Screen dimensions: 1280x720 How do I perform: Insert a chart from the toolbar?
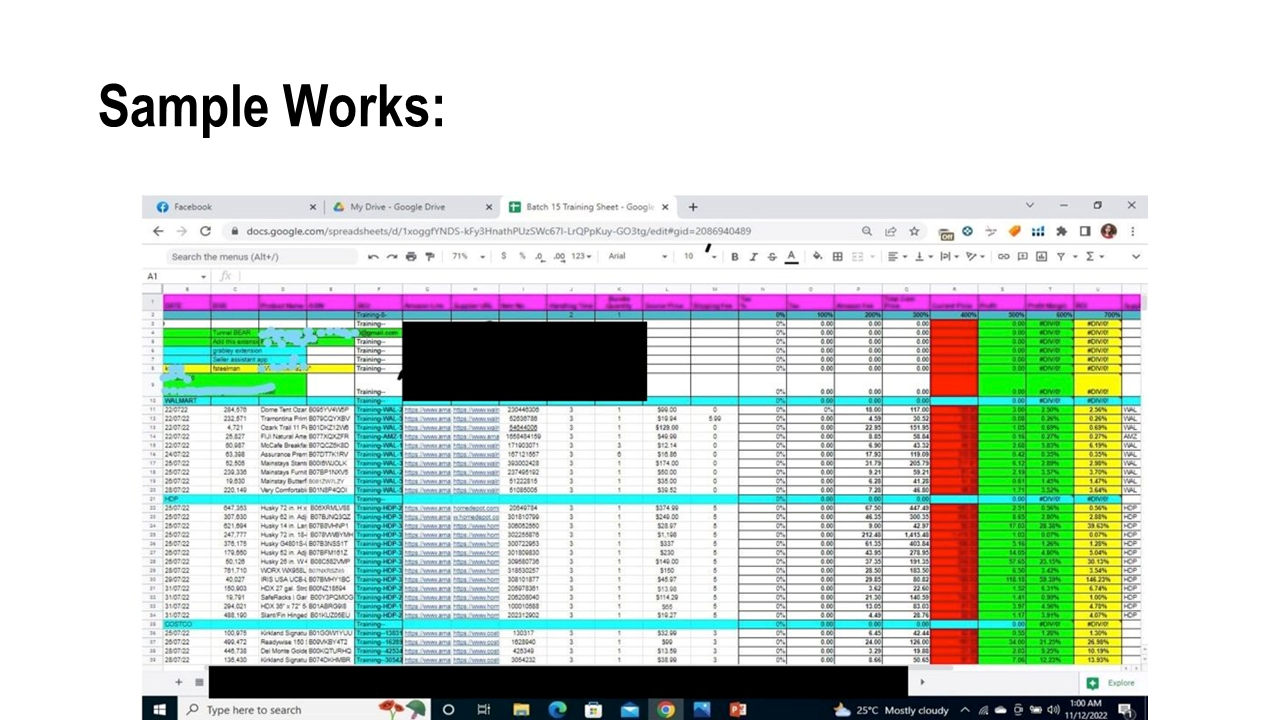point(1041,257)
